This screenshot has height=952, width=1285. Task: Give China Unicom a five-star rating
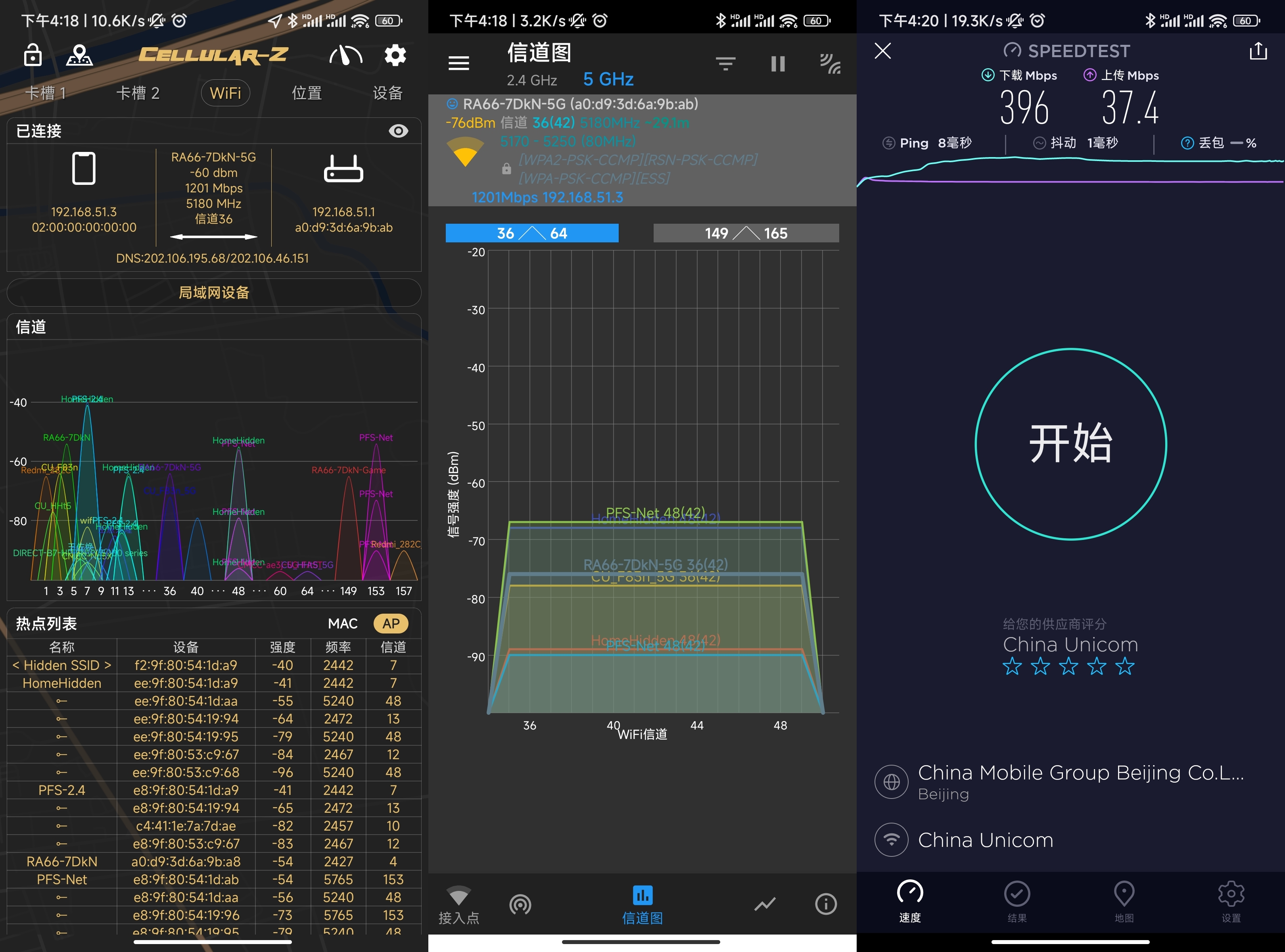pos(1124,666)
